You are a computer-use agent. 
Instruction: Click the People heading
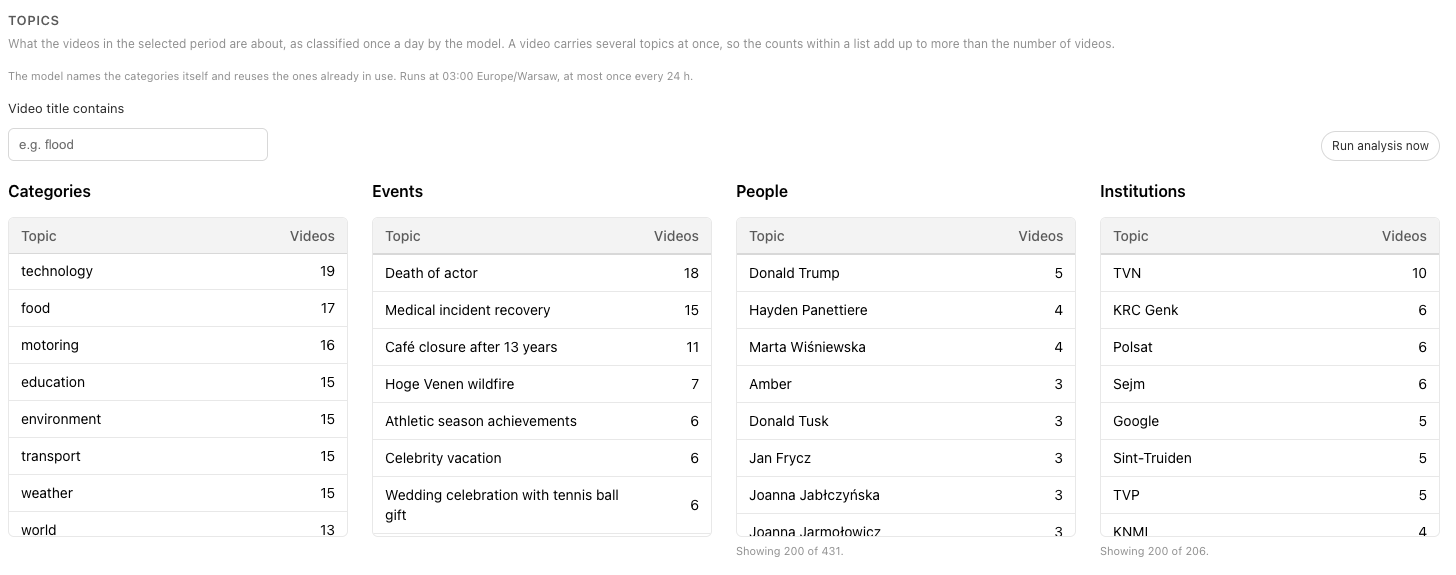pos(762,191)
